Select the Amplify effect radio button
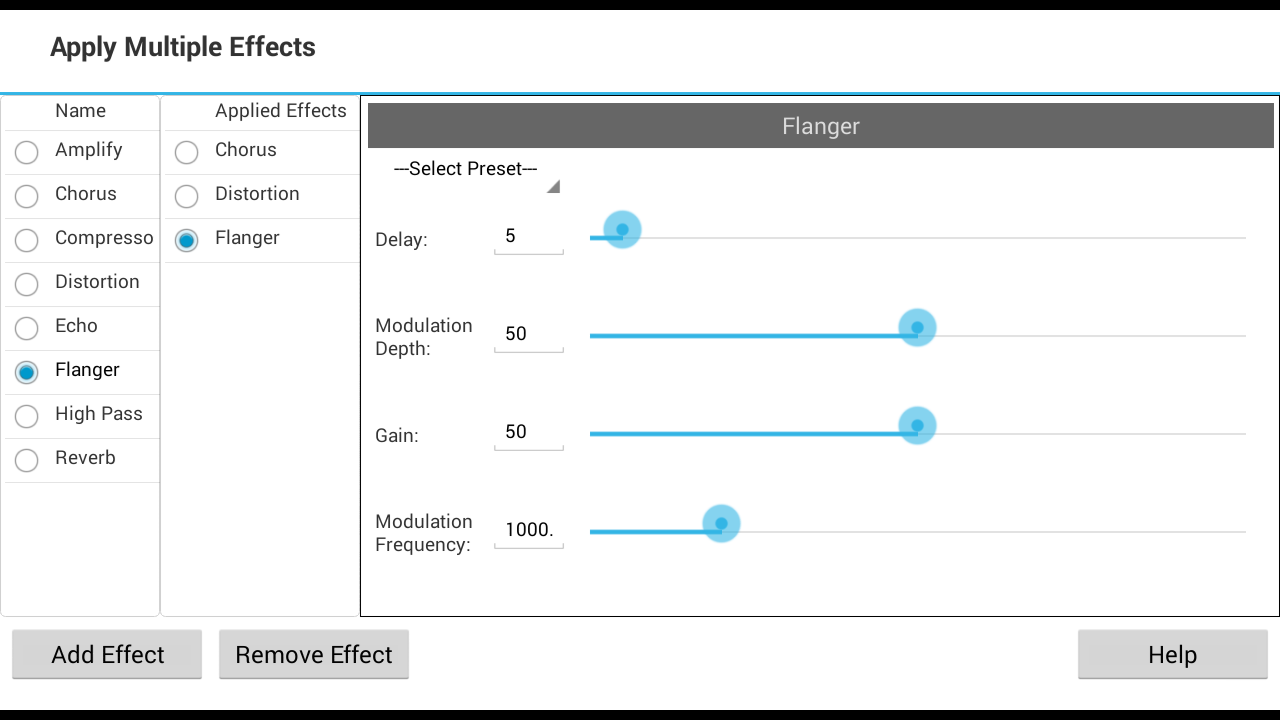This screenshot has width=1280, height=720. click(x=27, y=152)
